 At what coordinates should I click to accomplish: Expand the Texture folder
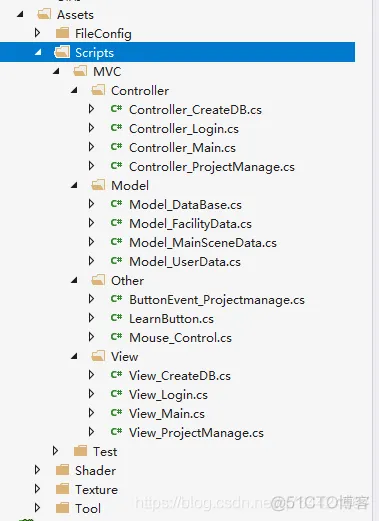(37, 489)
